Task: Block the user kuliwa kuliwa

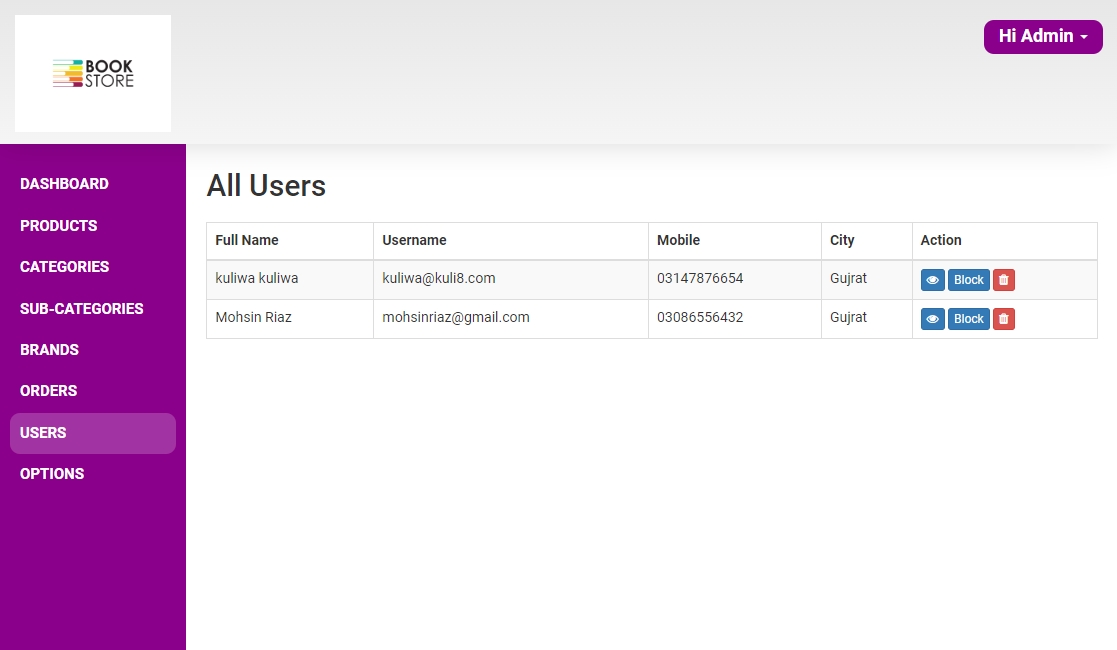Action: [x=968, y=280]
